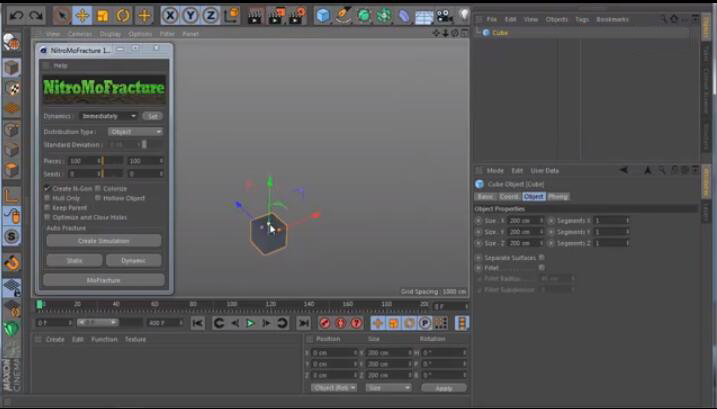Toggle the Fillet checkbox

pos(541,268)
